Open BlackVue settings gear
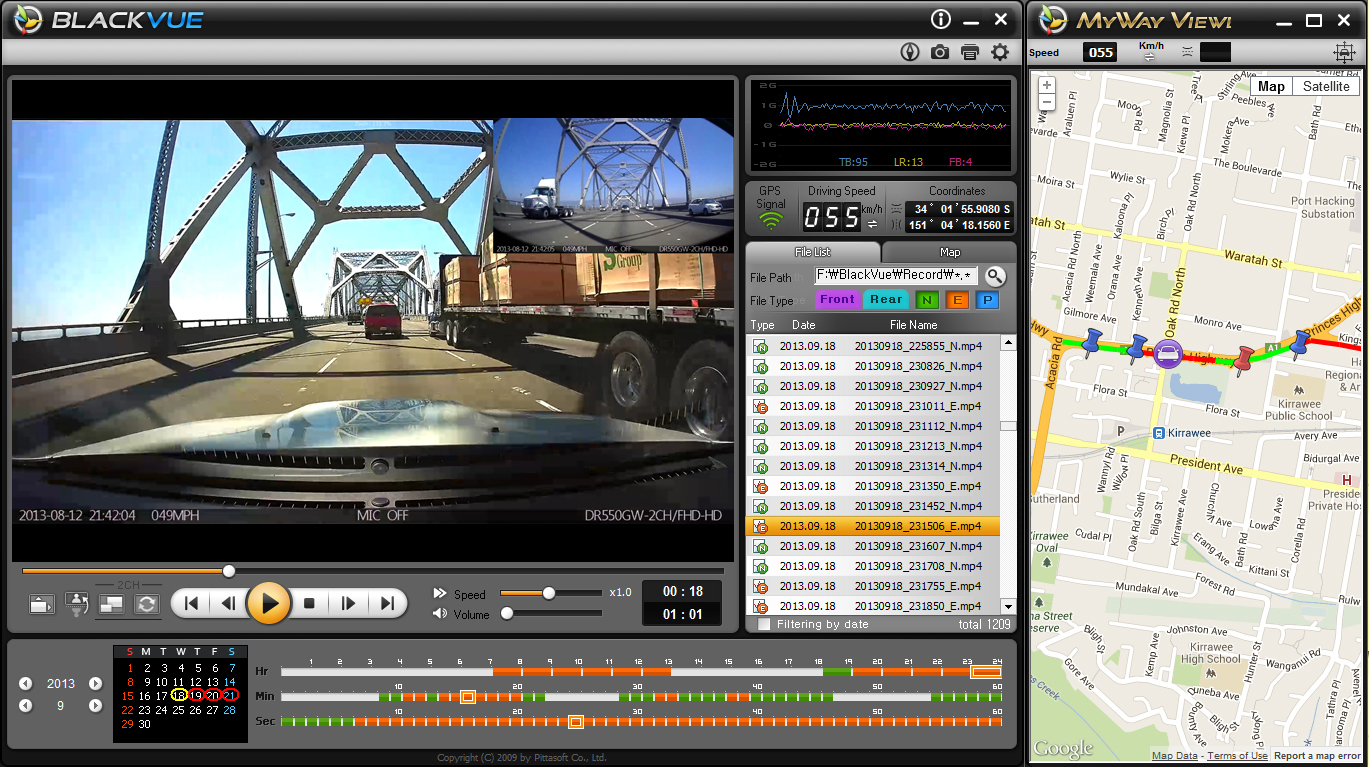 click(999, 52)
